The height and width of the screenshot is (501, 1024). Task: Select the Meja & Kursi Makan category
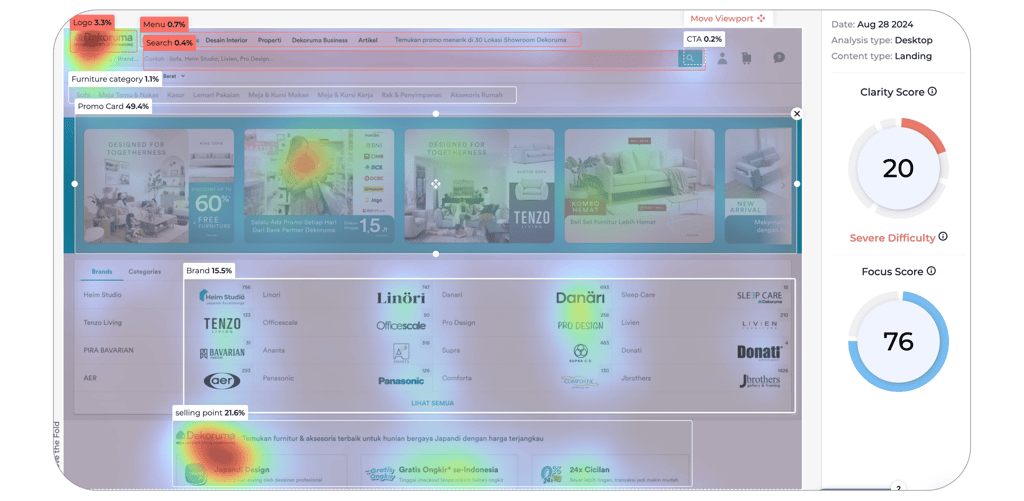tap(278, 95)
